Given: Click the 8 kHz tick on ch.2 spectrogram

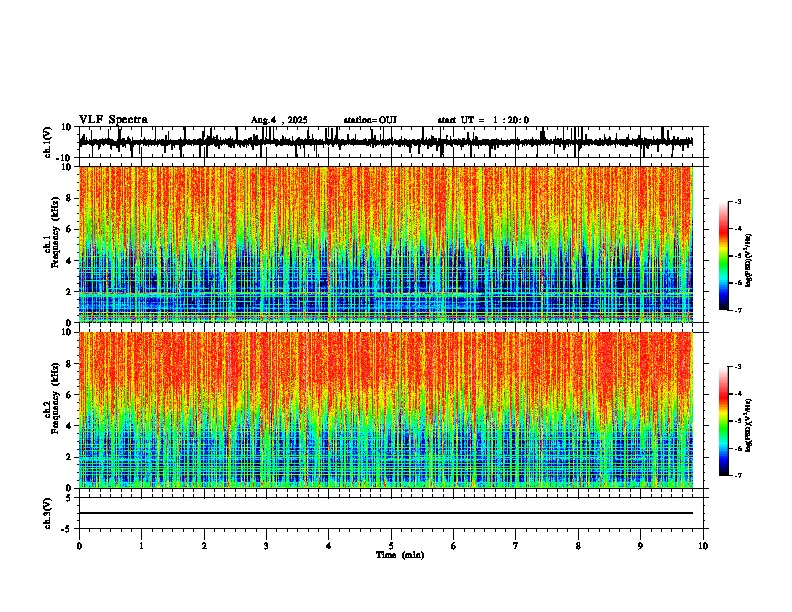Looking at the screenshot, I should 69,364.
